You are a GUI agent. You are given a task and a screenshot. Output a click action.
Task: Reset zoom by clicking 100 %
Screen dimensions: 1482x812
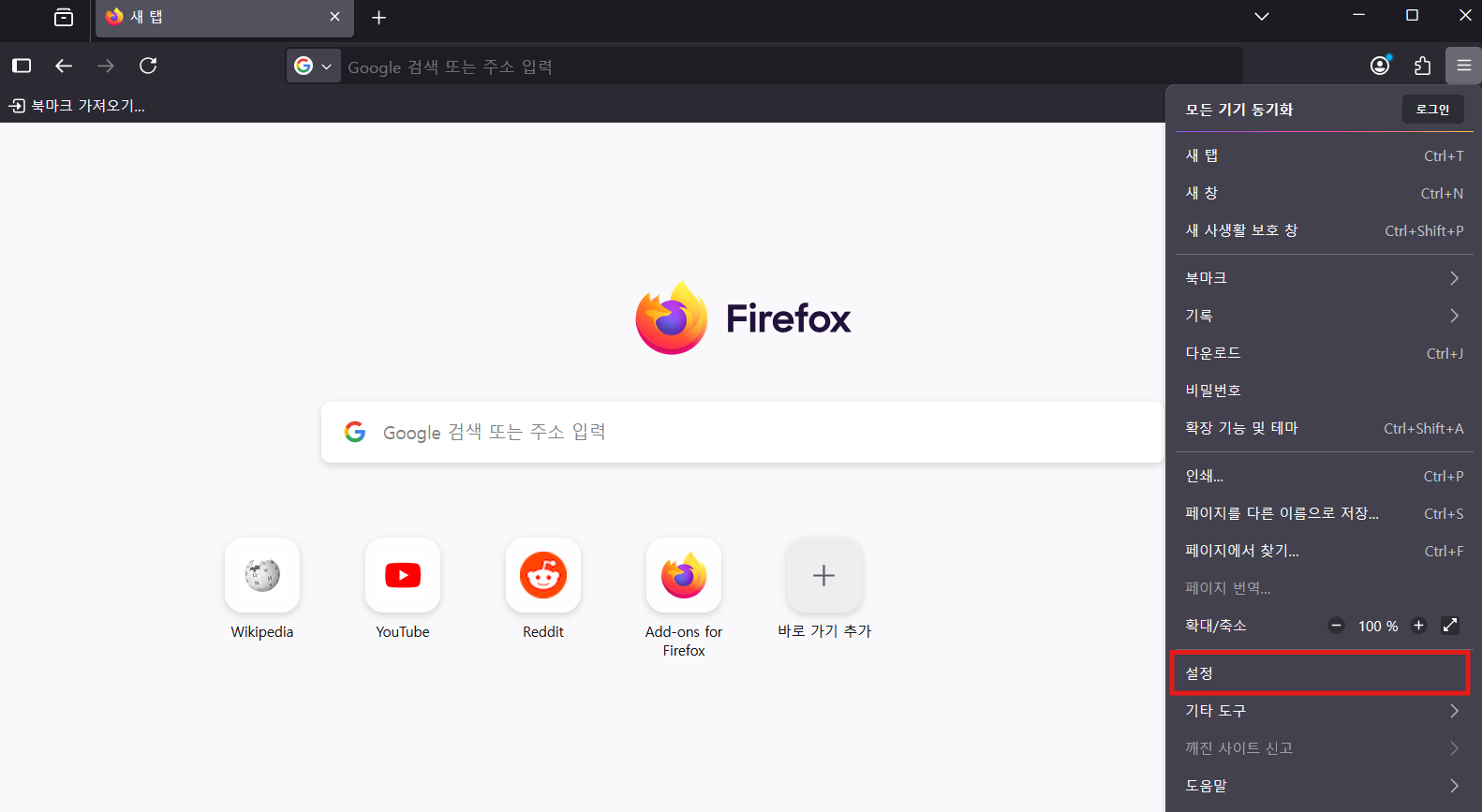1378,626
